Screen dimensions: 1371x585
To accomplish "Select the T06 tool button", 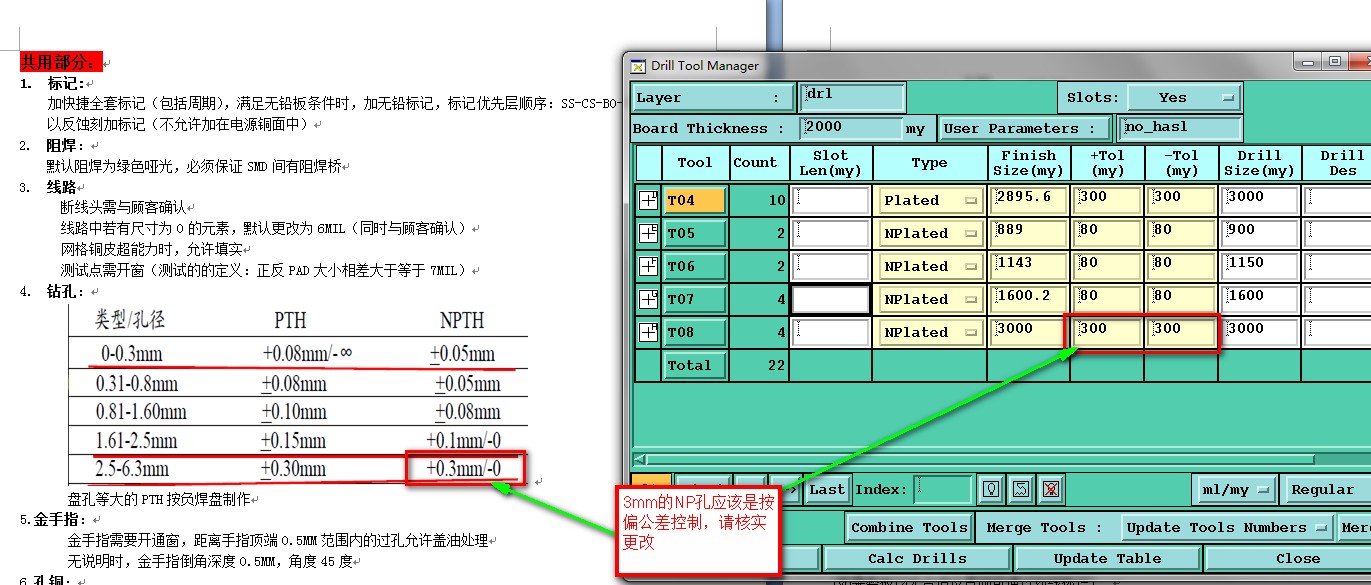I will click(694, 266).
